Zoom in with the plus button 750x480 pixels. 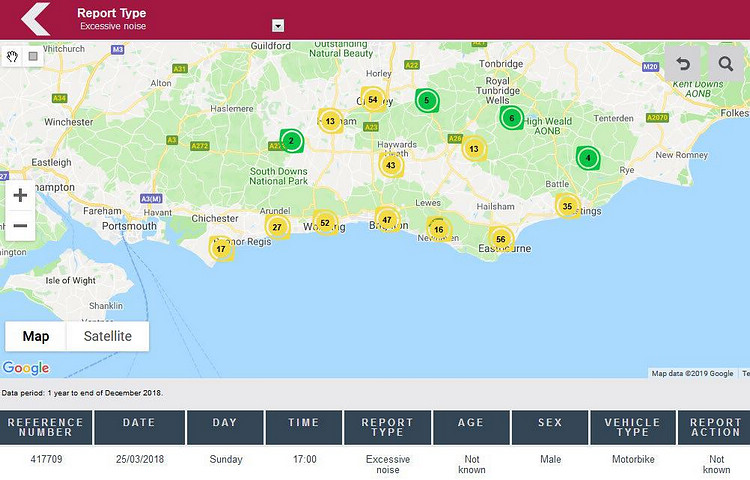click(20, 195)
